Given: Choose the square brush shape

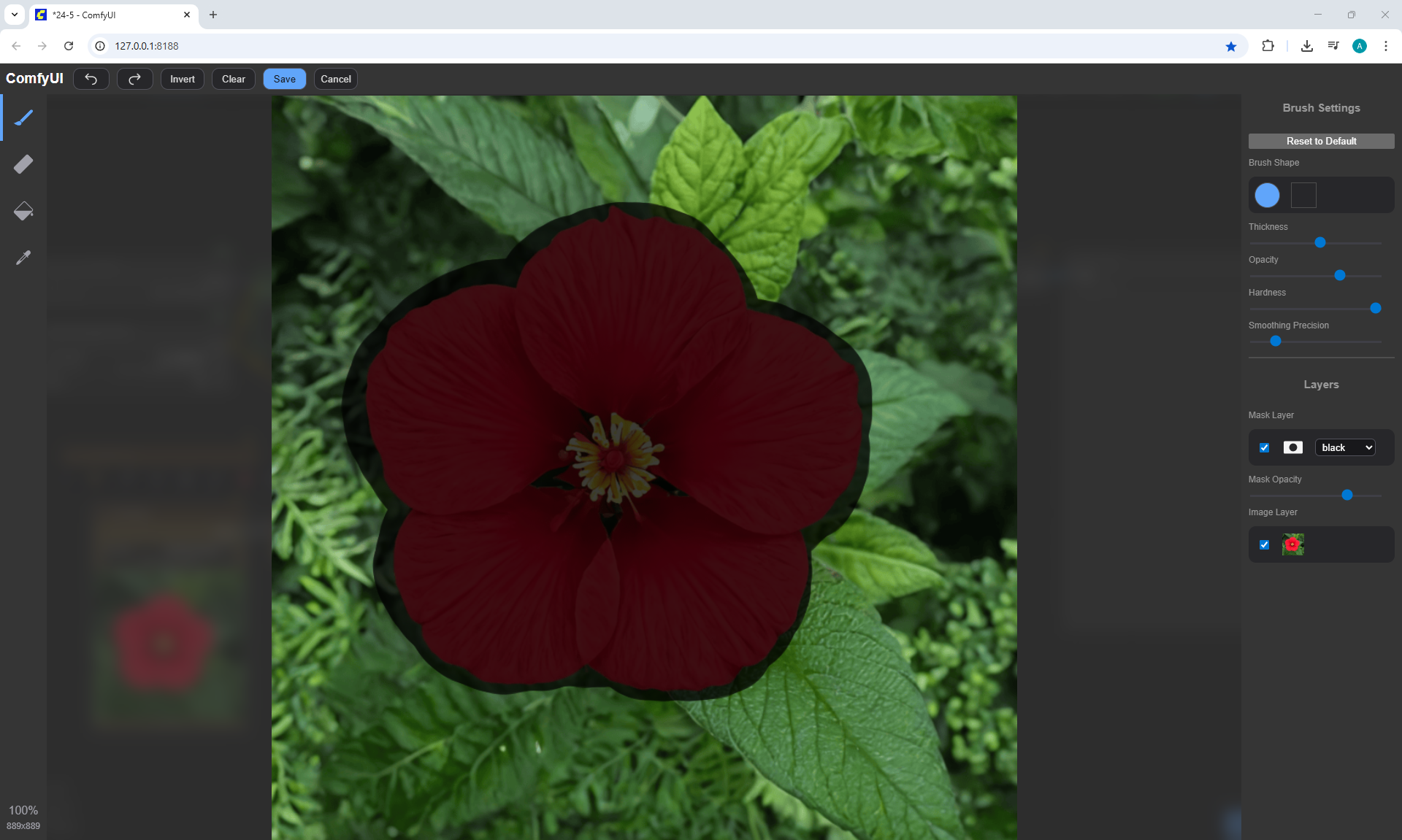Looking at the screenshot, I should pyautogui.click(x=1303, y=195).
